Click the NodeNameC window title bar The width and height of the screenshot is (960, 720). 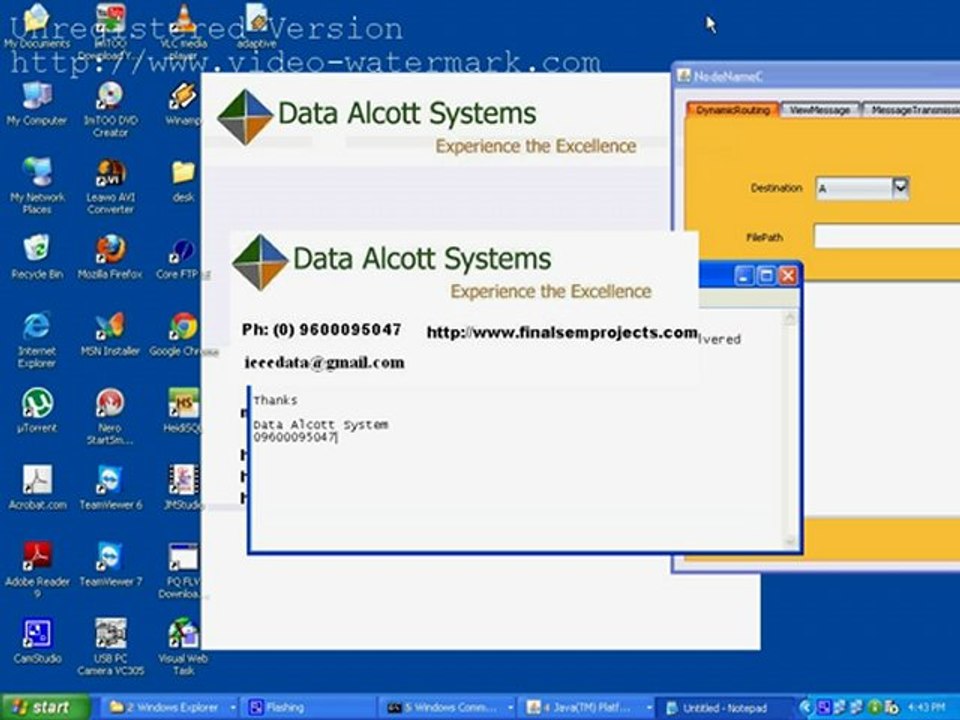[817, 77]
